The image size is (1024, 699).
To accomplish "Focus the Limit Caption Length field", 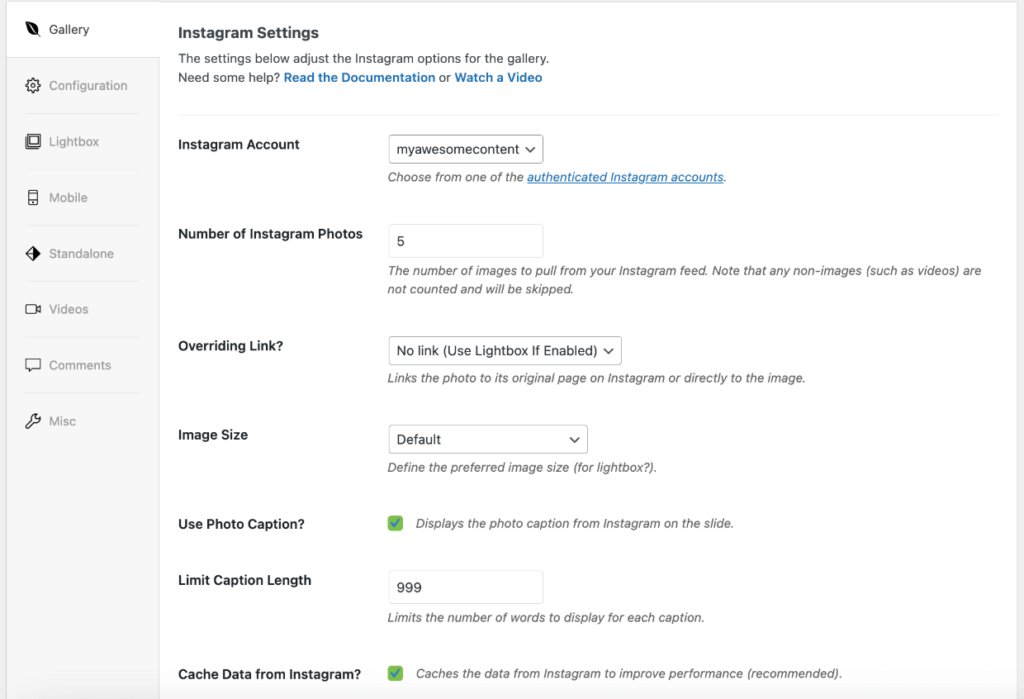I will coord(466,587).
